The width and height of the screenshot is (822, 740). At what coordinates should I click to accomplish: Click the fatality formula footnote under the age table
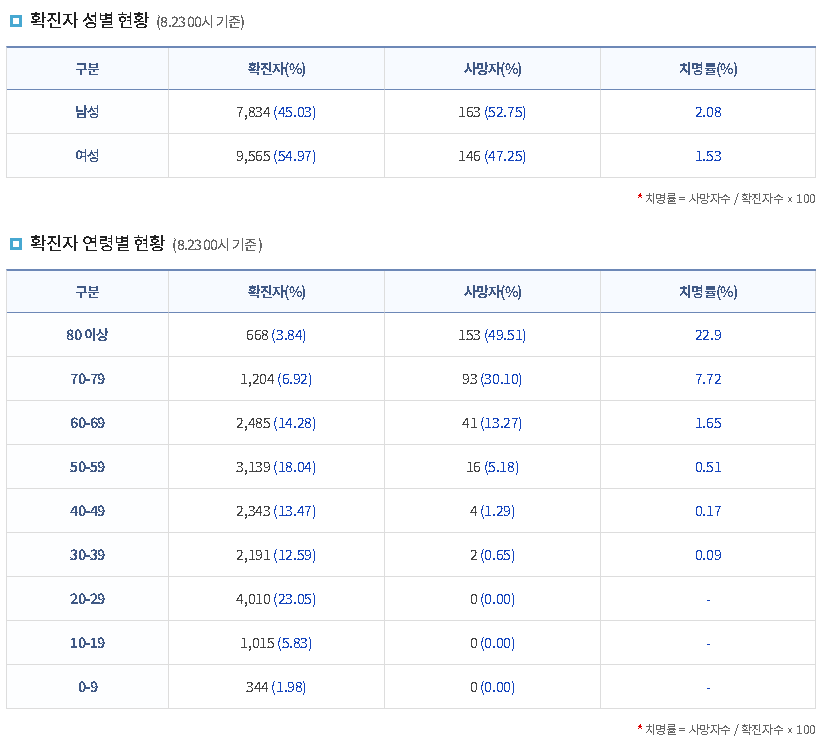pyautogui.click(x=727, y=728)
